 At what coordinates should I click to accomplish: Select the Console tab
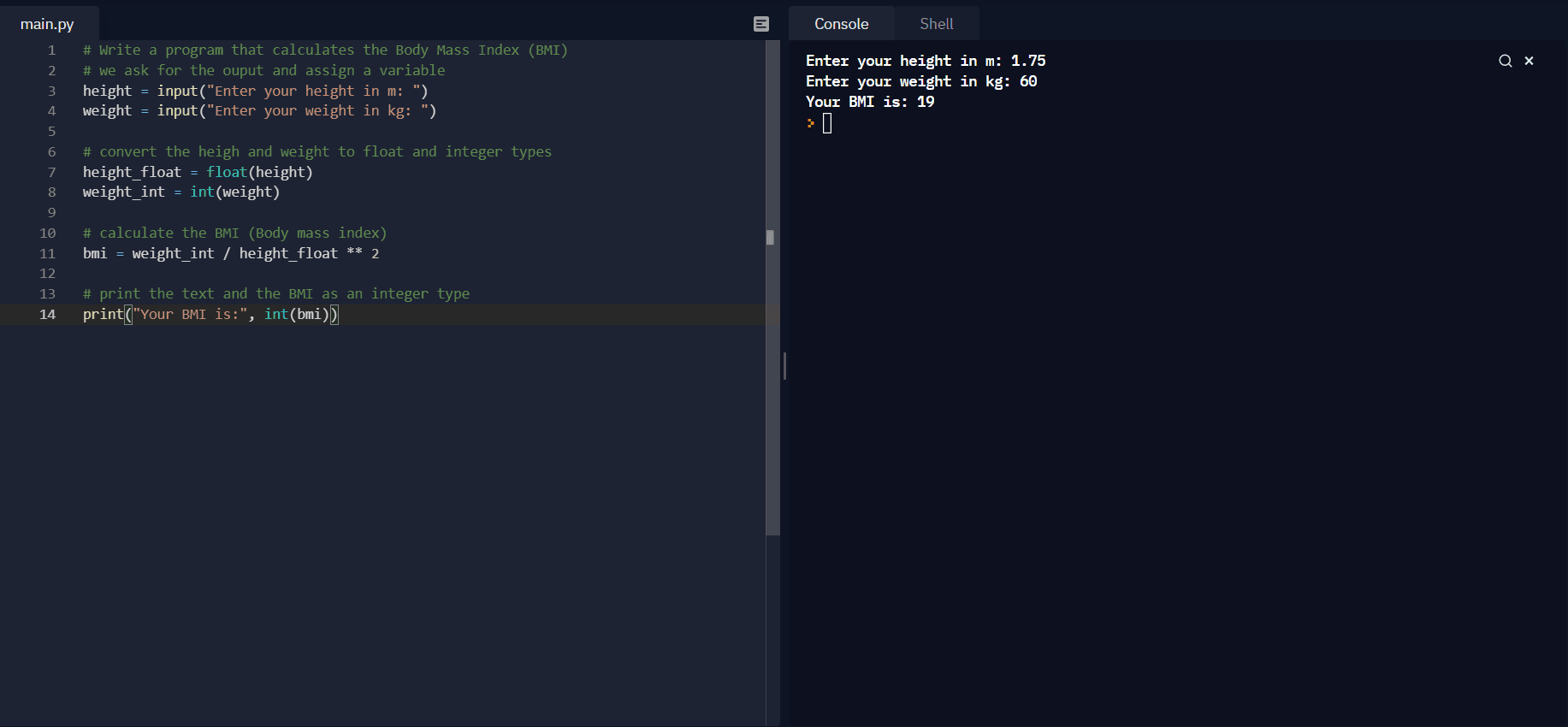[x=841, y=24]
